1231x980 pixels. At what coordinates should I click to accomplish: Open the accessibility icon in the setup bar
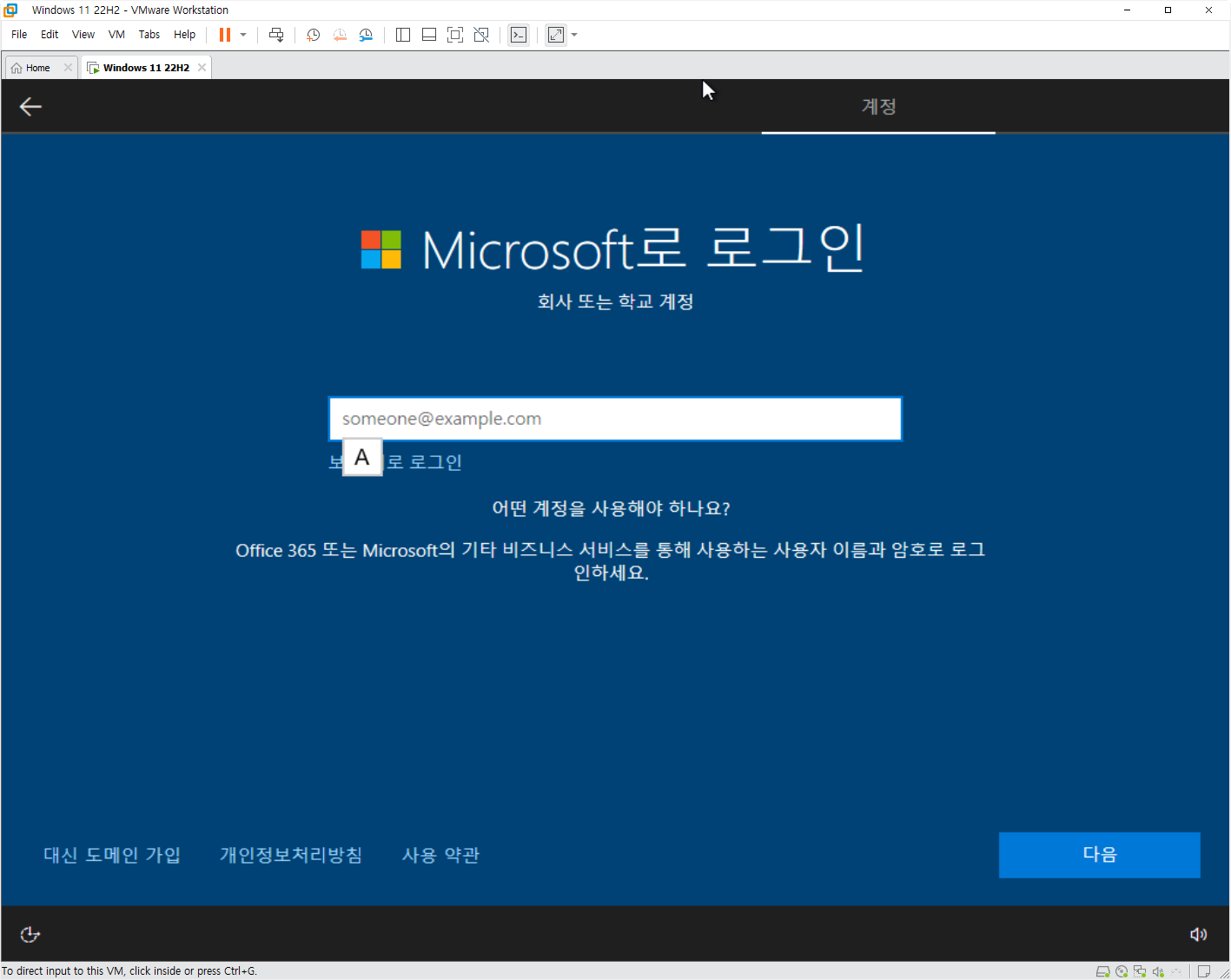[30, 934]
